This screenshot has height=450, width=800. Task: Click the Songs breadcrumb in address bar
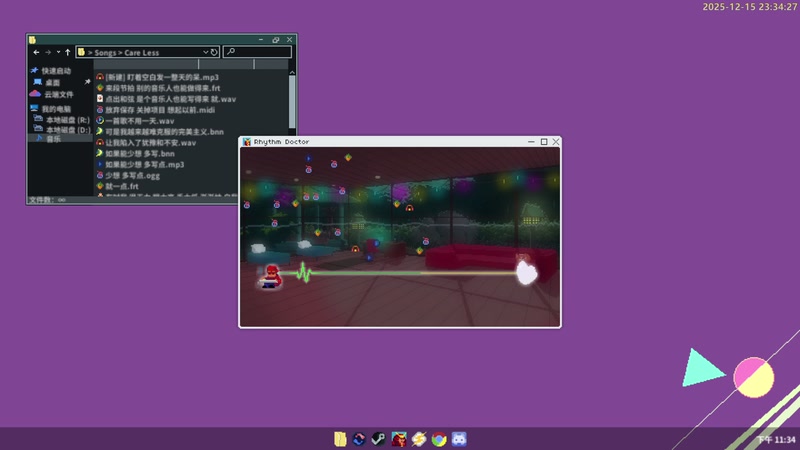[x=105, y=53]
